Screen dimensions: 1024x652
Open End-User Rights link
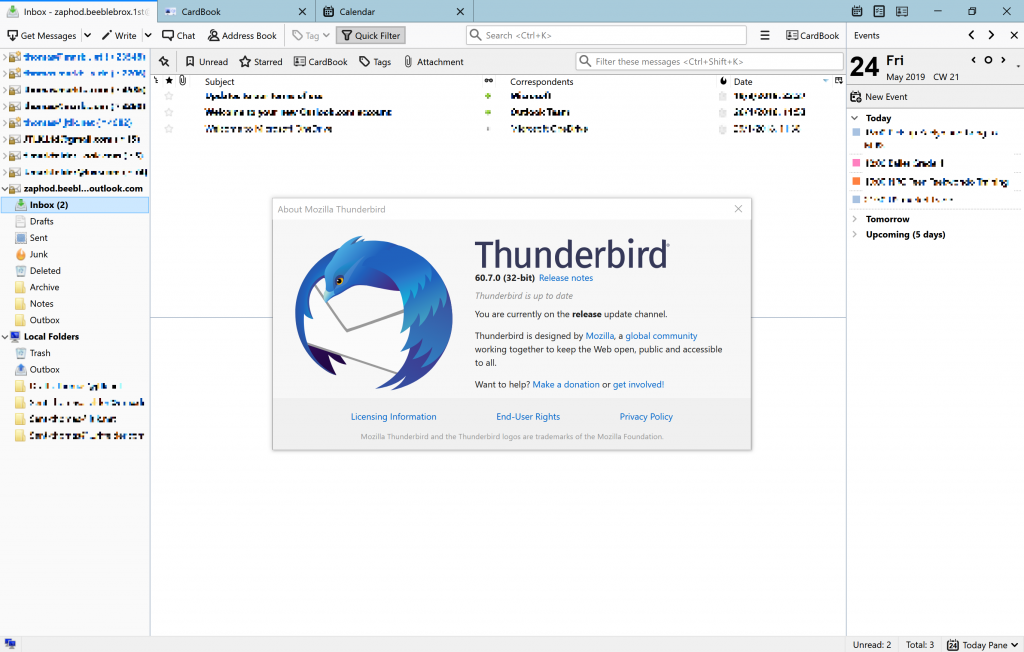[528, 416]
